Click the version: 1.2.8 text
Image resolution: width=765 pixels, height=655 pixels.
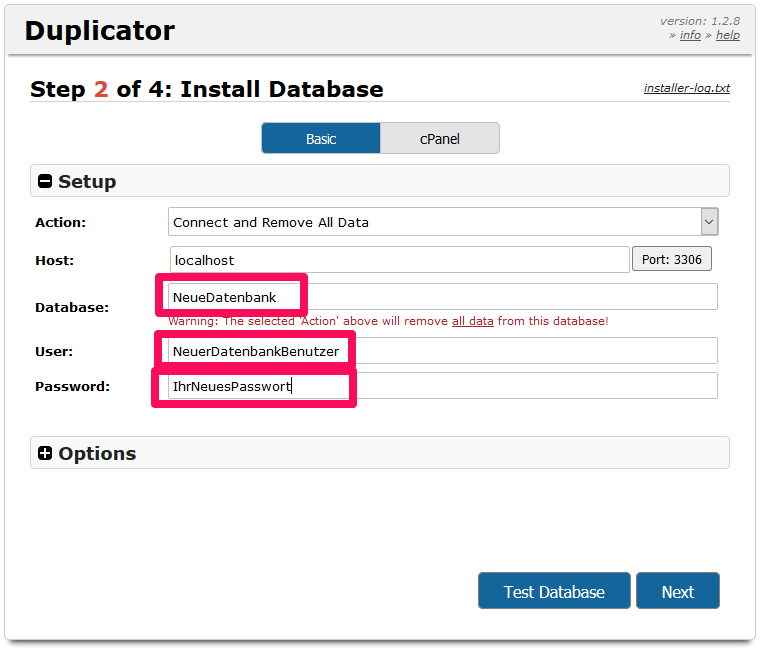(x=700, y=21)
